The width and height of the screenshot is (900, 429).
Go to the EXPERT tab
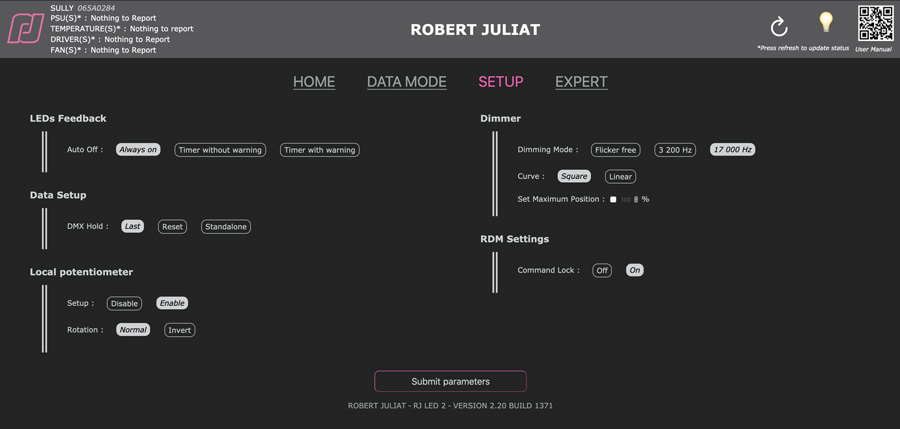coord(581,82)
